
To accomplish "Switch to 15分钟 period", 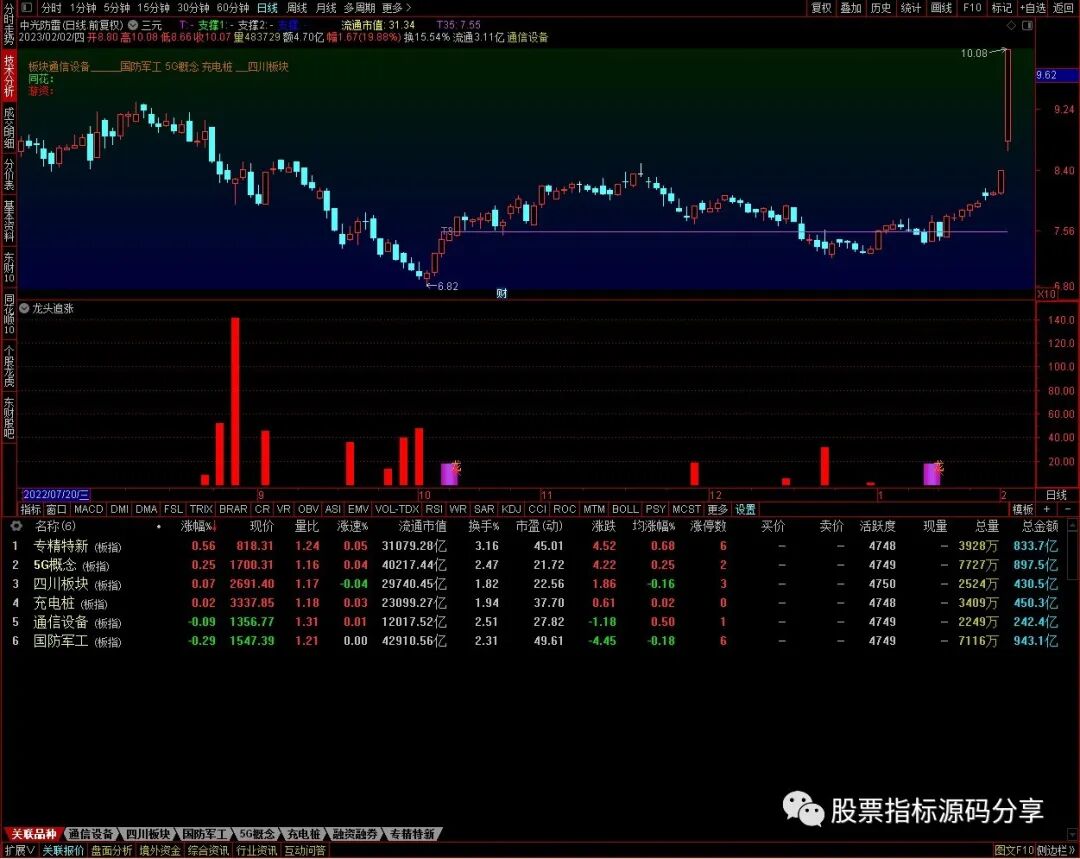I will (x=153, y=8).
